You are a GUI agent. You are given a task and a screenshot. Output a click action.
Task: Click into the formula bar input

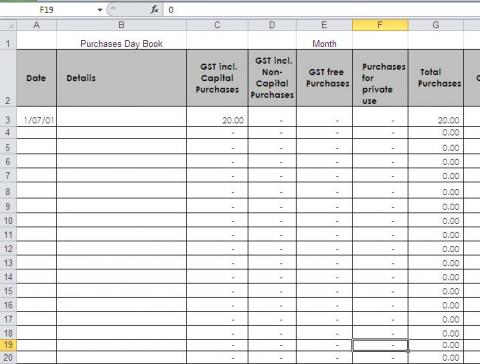coord(322,10)
